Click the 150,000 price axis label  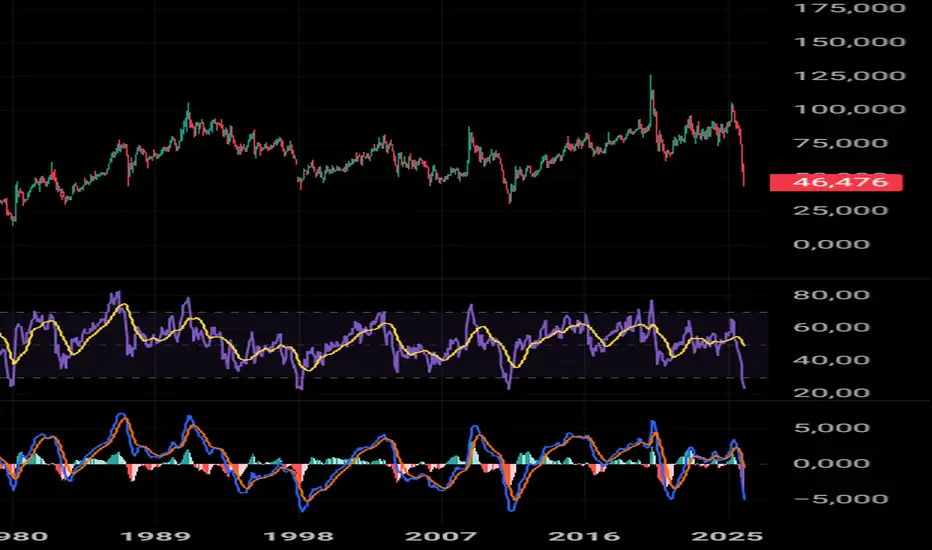[850, 42]
